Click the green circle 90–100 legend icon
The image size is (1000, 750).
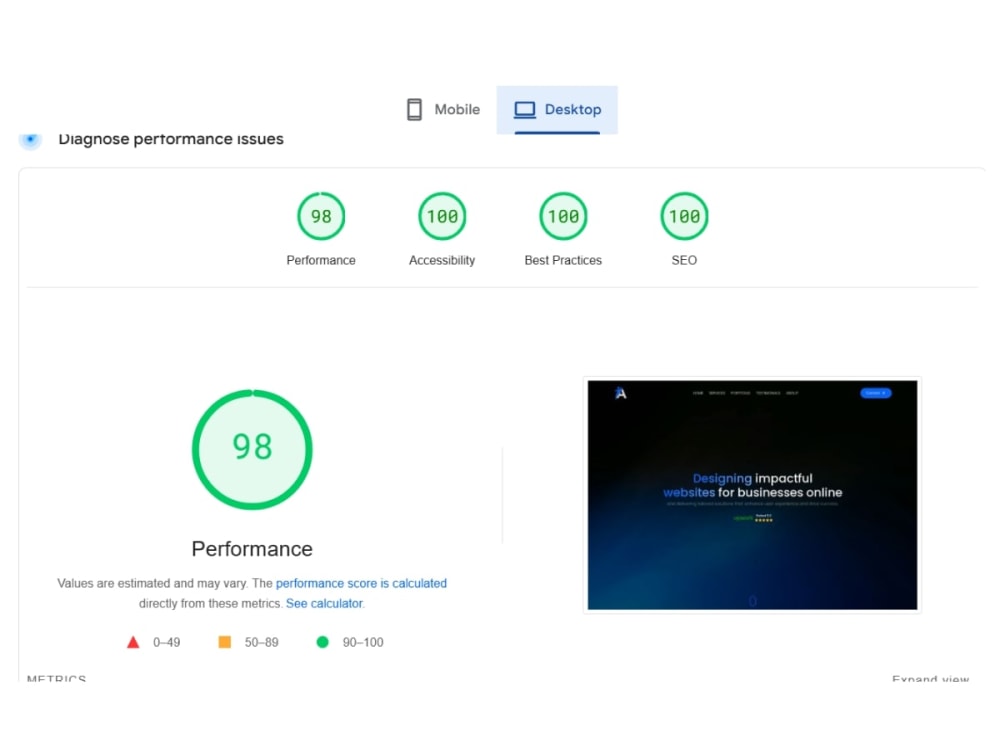(x=323, y=642)
